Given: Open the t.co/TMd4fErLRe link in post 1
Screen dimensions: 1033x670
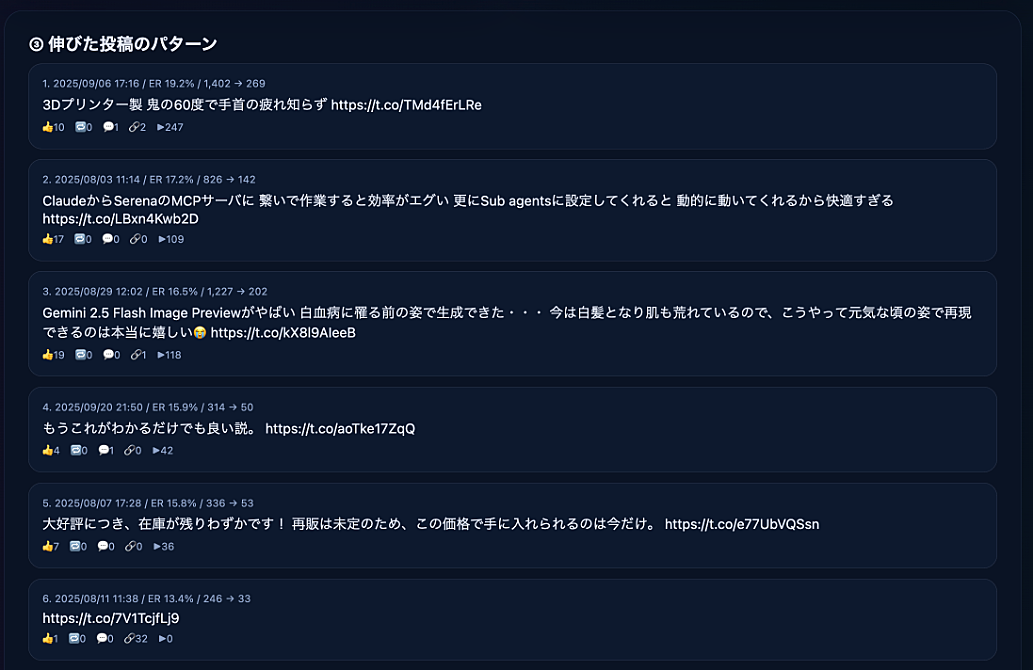Looking at the screenshot, I should tap(406, 105).
